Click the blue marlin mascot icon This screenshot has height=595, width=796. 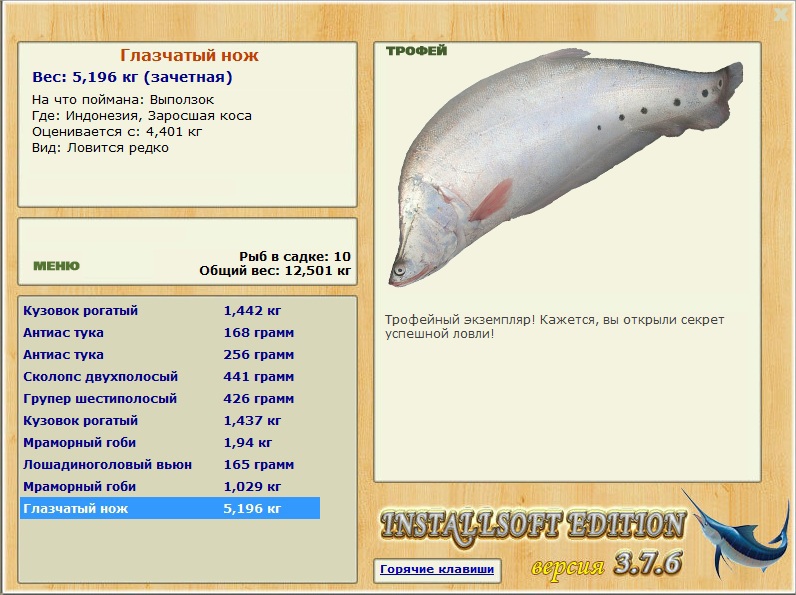(x=736, y=534)
